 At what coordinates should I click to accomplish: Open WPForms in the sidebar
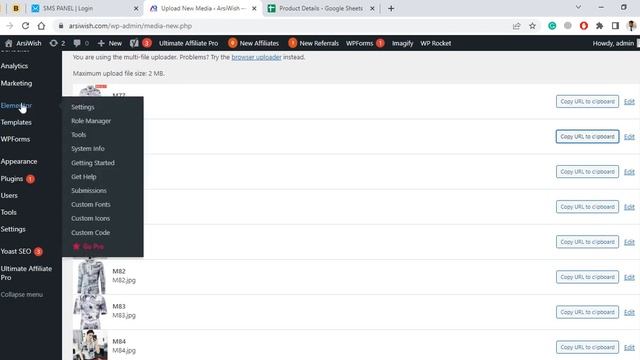pyautogui.click(x=15, y=139)
